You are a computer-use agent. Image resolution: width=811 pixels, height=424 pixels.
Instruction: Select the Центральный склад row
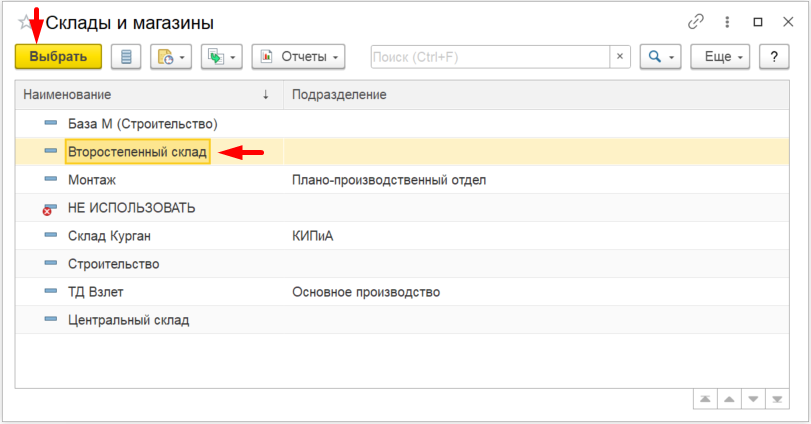[x=402, y=320]
